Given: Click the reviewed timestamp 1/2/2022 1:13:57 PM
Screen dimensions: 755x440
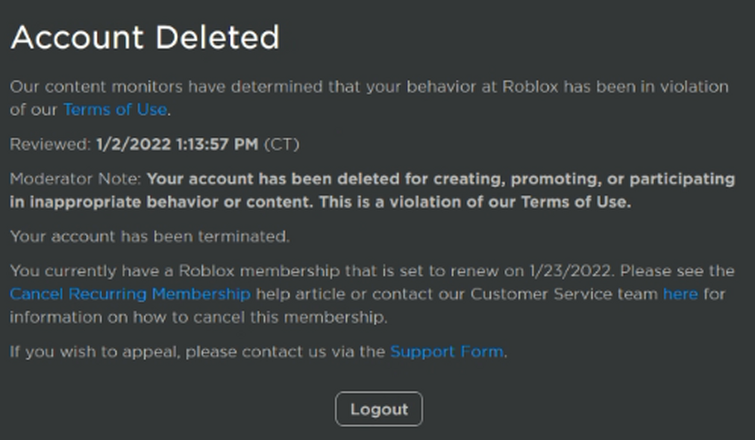Looking at the screenshot, I should [177, 144].
